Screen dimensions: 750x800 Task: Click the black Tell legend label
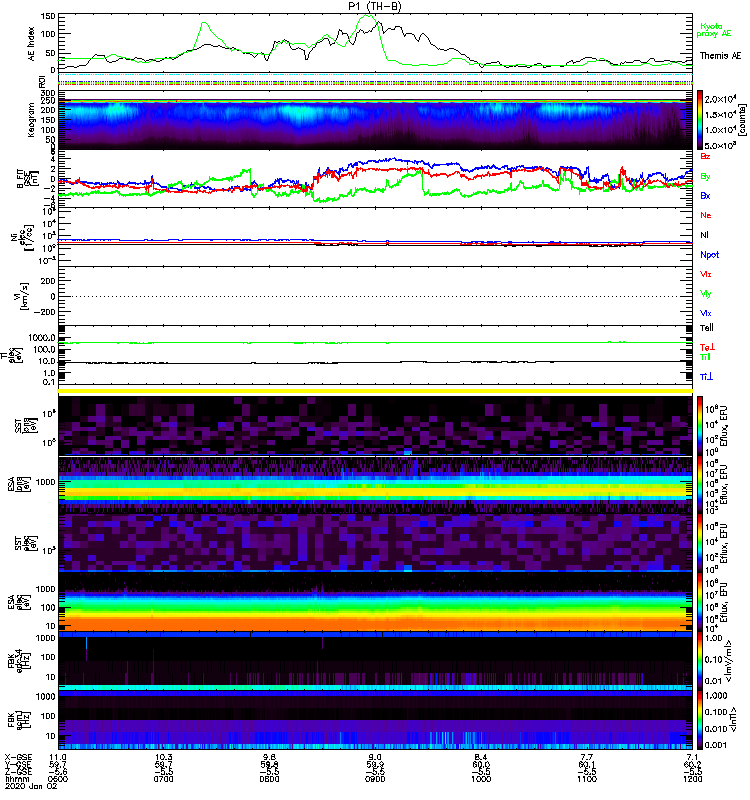707,328
